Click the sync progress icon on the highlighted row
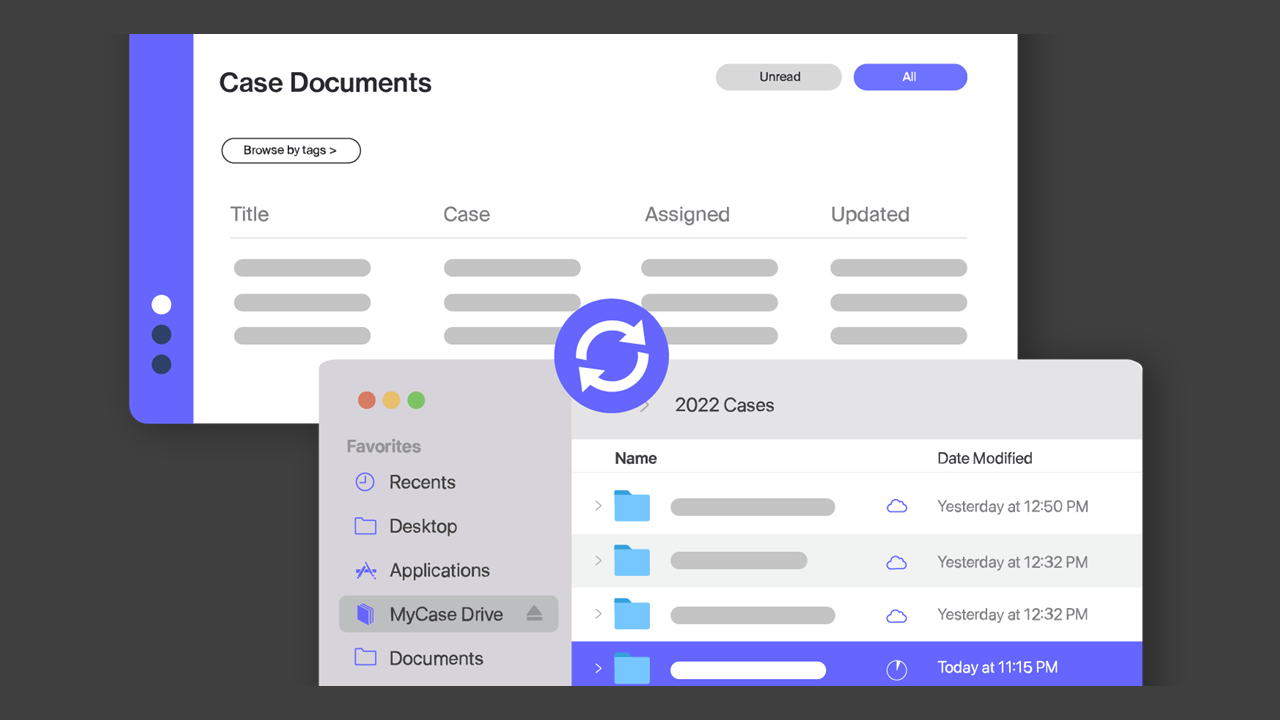The width and height of the screenshot is (1280, 720). [897, 669]
